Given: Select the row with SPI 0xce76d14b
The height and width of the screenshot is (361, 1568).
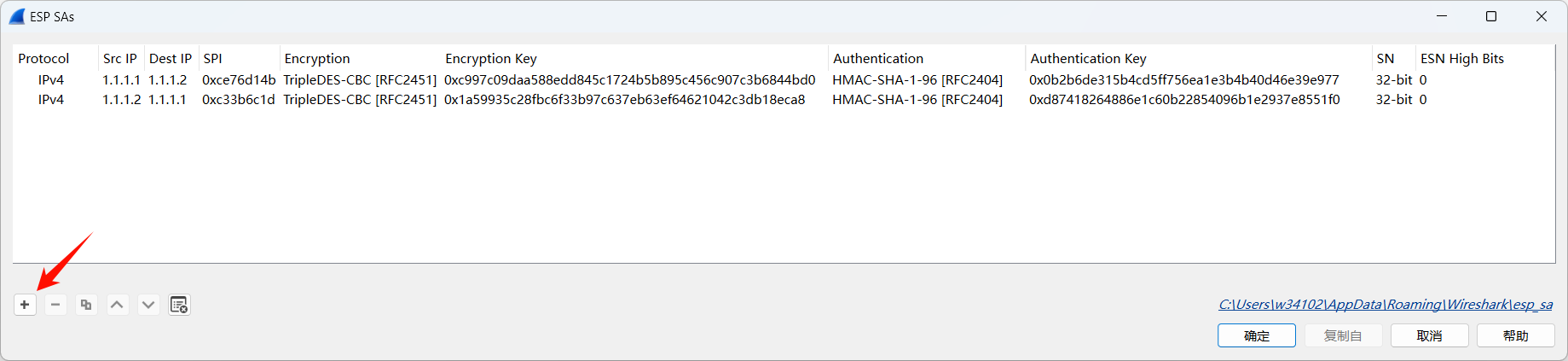Looking at the screenshot, I should (239, 79).
